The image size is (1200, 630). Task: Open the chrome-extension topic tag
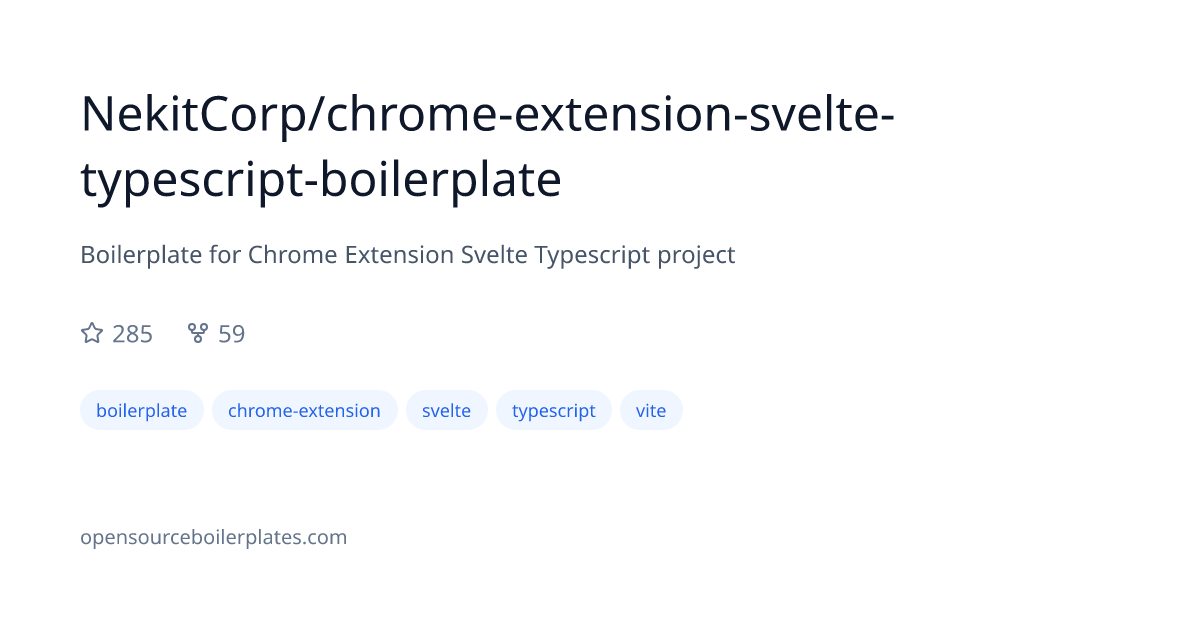coord(304,411)
